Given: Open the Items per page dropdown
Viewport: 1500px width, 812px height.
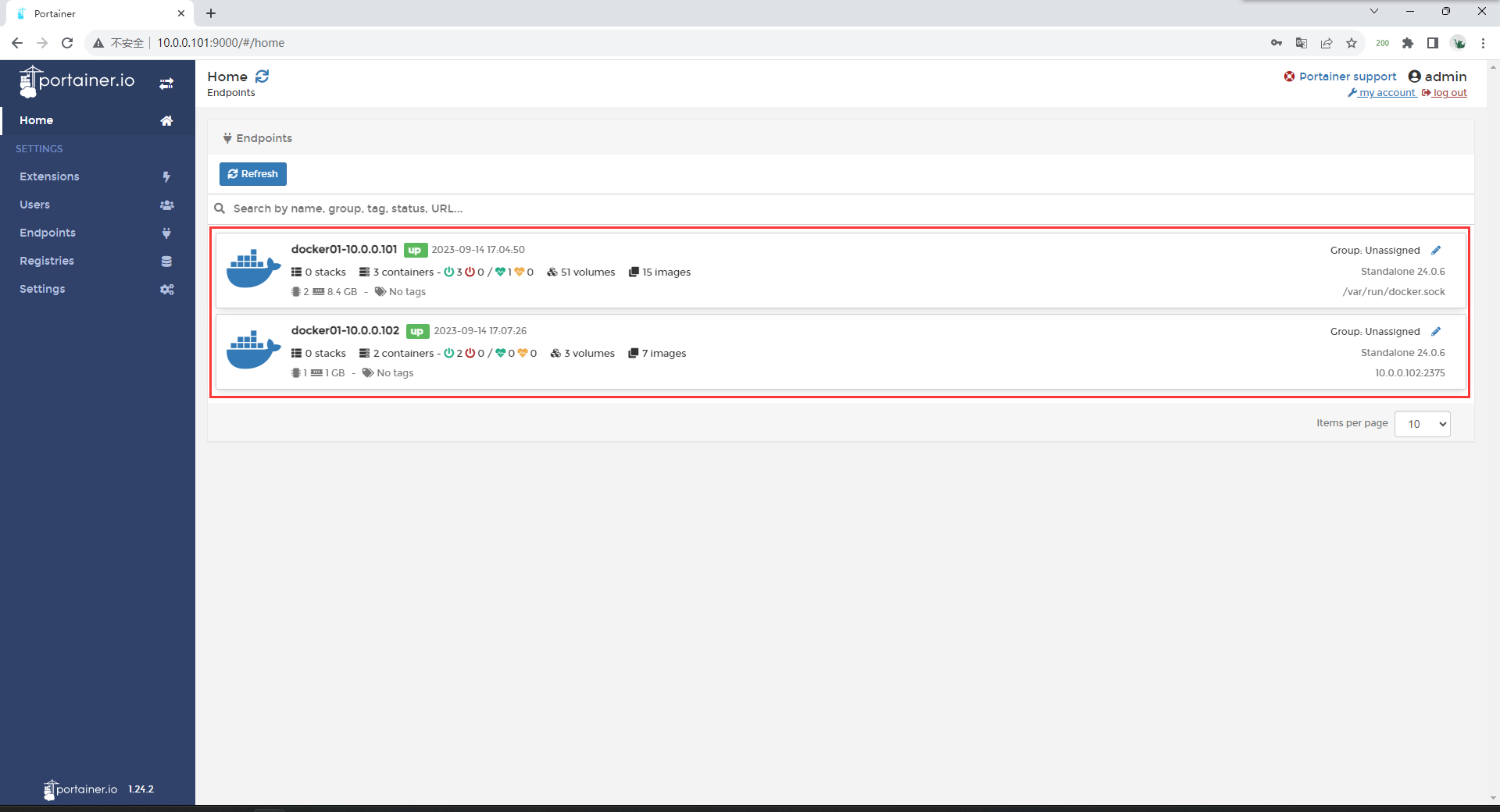Looking at the screenshot, I should 1423,424.
